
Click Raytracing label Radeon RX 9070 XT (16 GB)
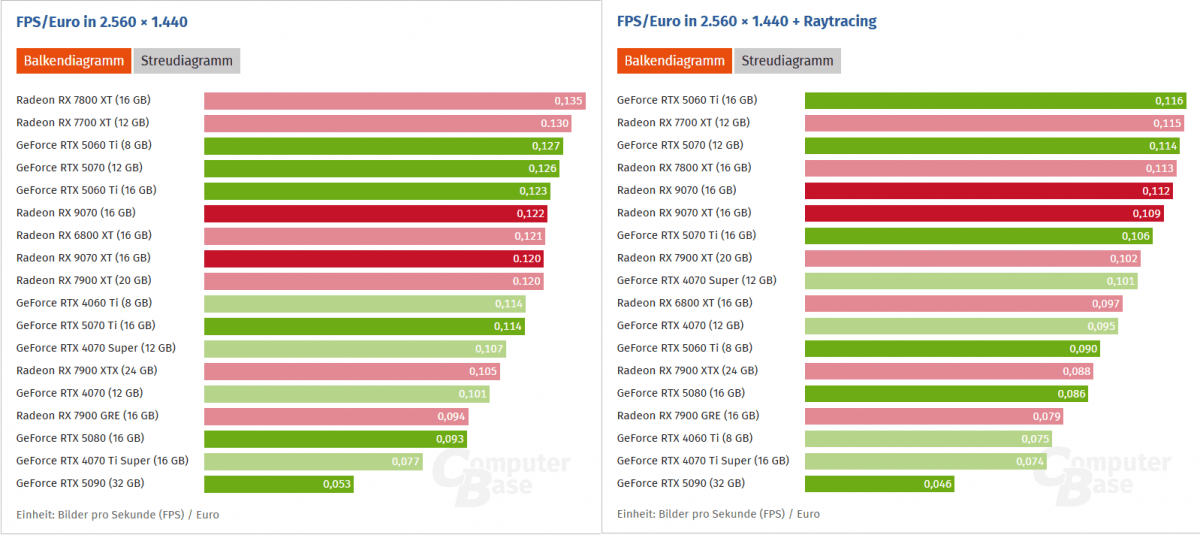click(x=685, y=213)
